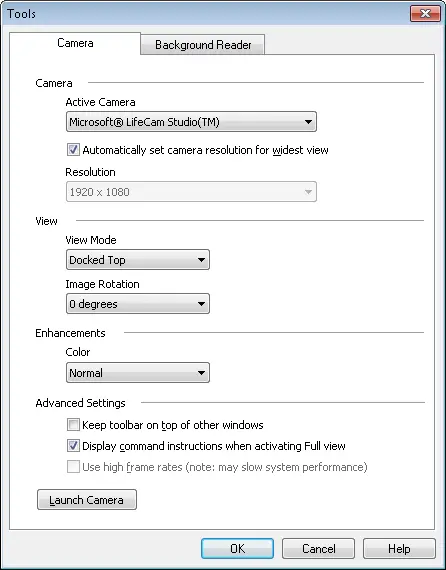
Task: Click the Microsoft LifeCam Studio camera field
Action: click(x=191, y=122)
